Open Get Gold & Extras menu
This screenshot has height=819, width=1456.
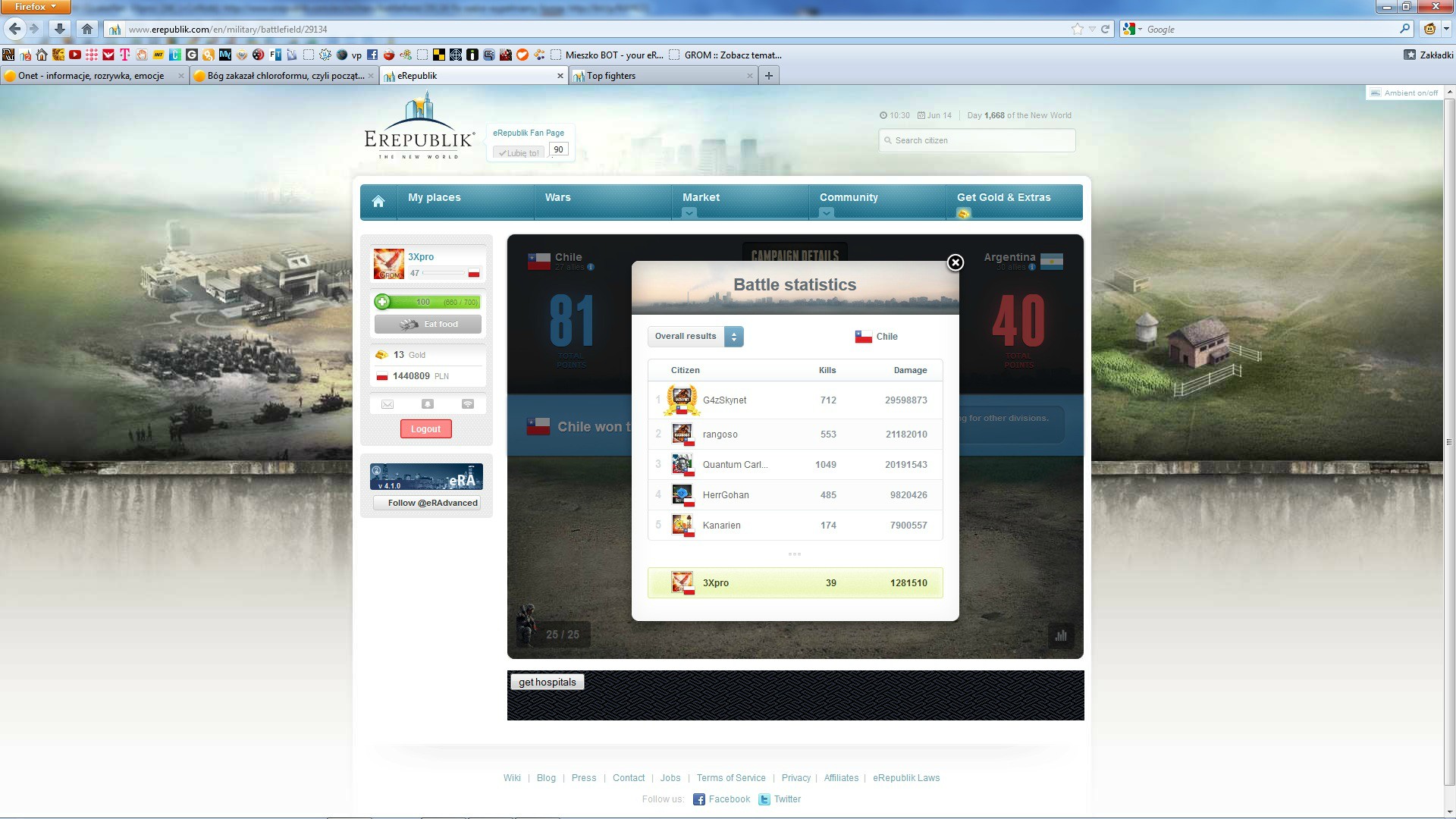1003,197
